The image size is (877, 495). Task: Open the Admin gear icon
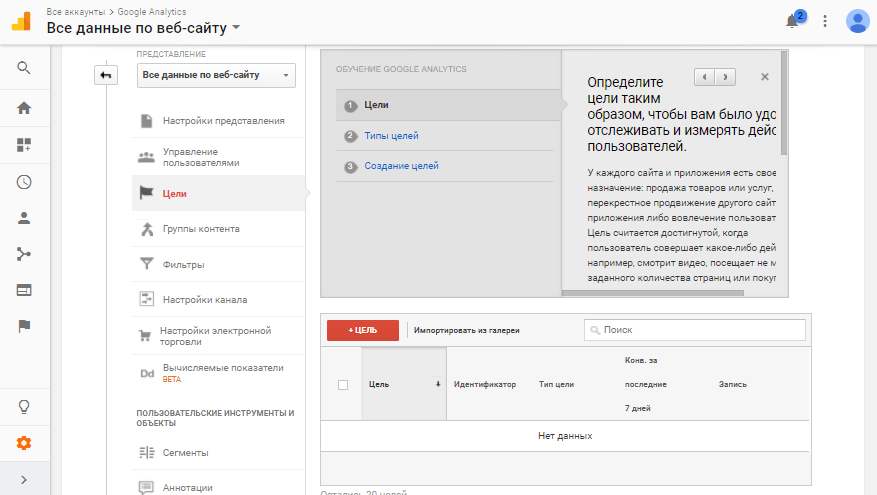coord(23,443)
